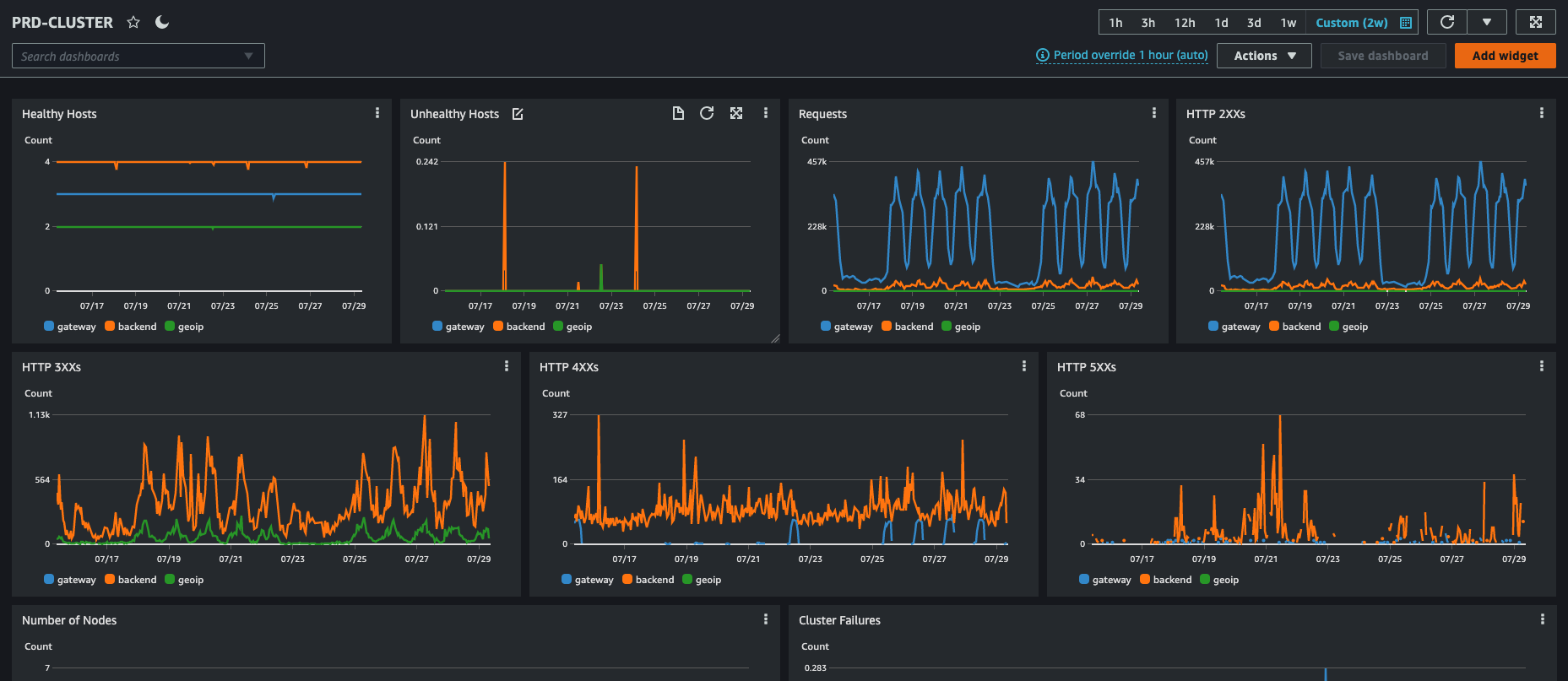1568x681 pixels.
Task: Toggle gateway series in HTTP 3XXs legend
Action: 70,580
